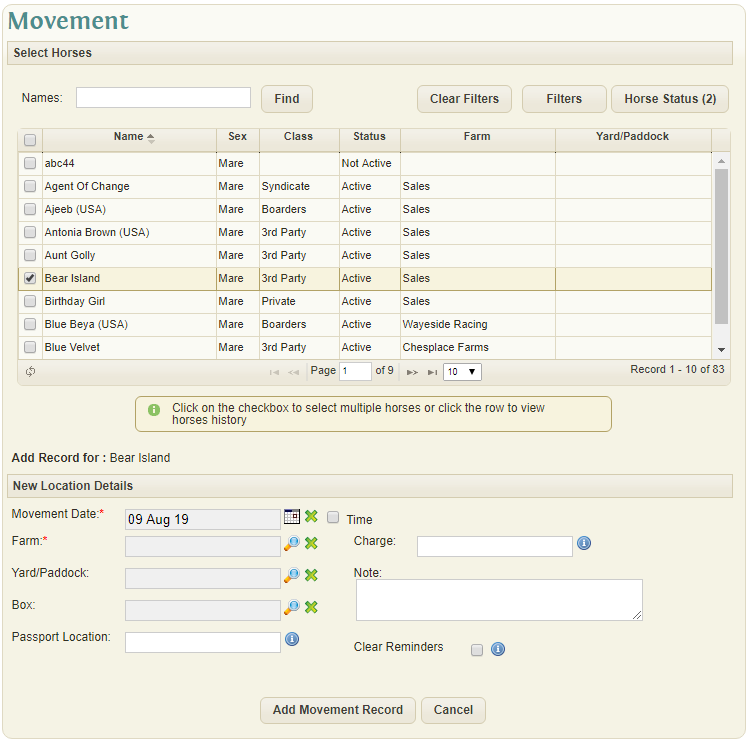Go to previous page of grid
751x748 pixels.
(x=294, y=372)
